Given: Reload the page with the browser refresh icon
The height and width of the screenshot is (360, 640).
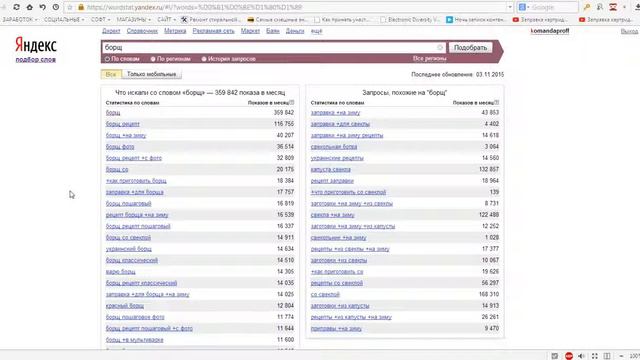Looking at the screenshot, I should click(x=16, y=7).
